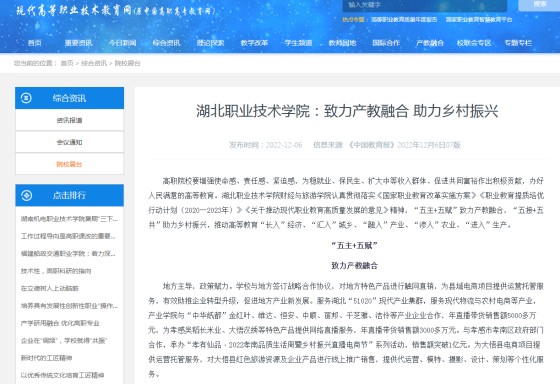This screenshot has height=384, width=560.
Task: Click the 搜索 search button
Action: [539, 4]
